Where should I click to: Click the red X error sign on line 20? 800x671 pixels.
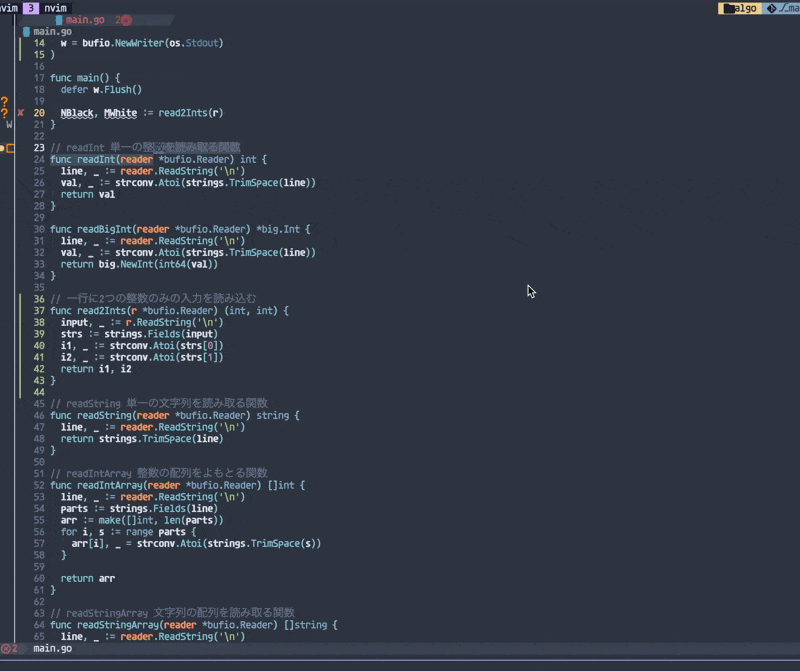pos(20,113)
